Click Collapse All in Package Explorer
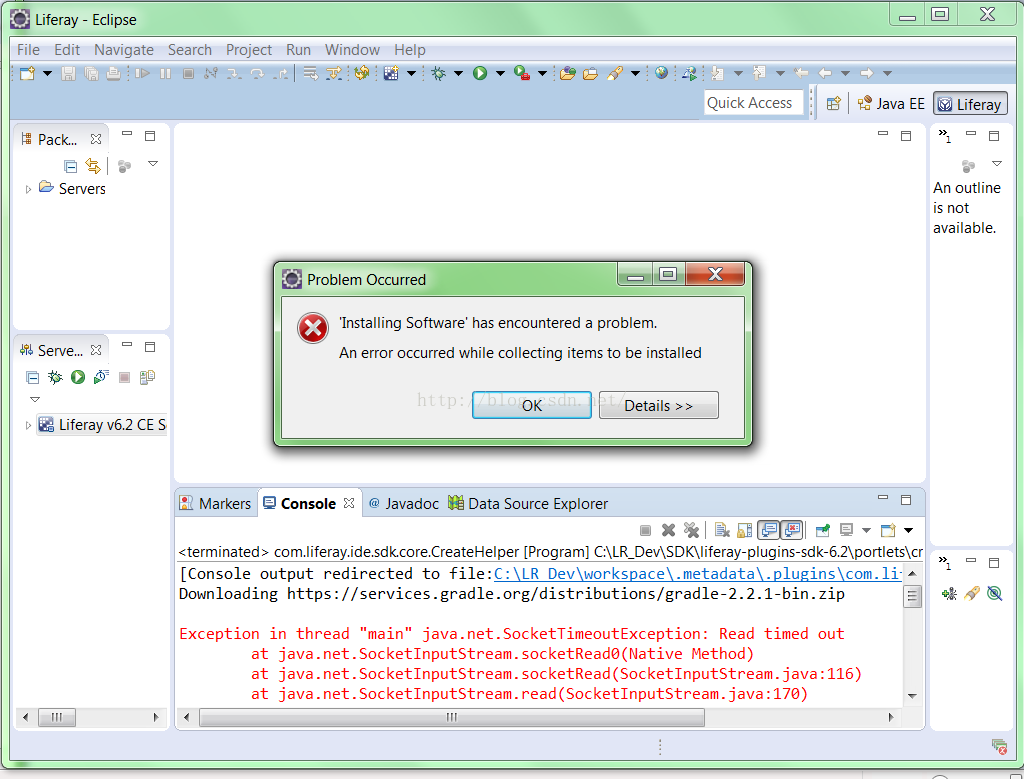 (71, 166)
